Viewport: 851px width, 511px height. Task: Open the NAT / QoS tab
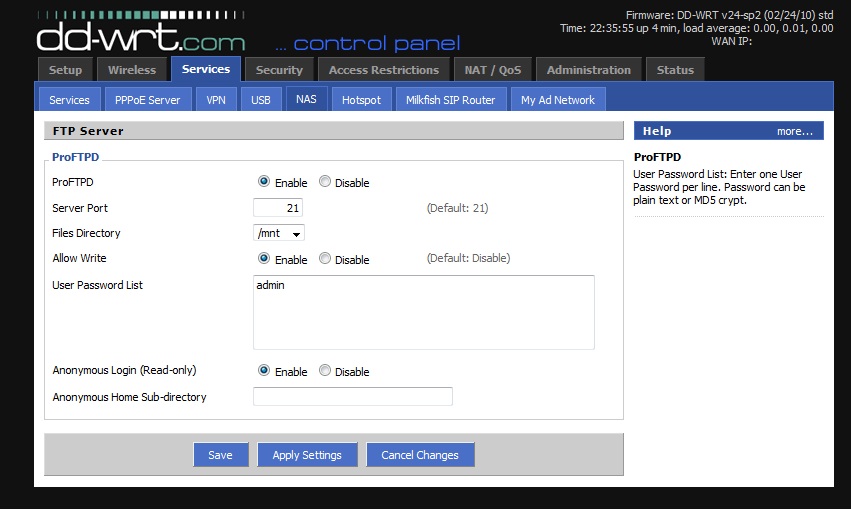coord(493,70)
